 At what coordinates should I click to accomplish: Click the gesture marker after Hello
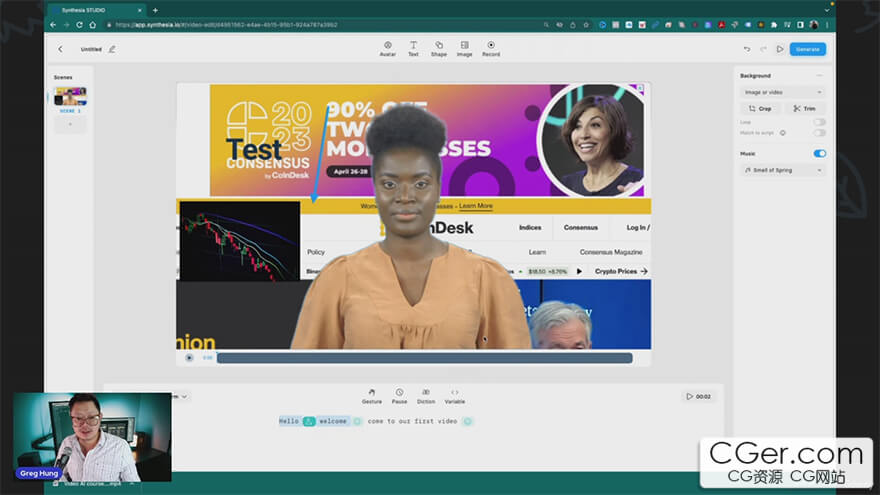pos(309,421)
